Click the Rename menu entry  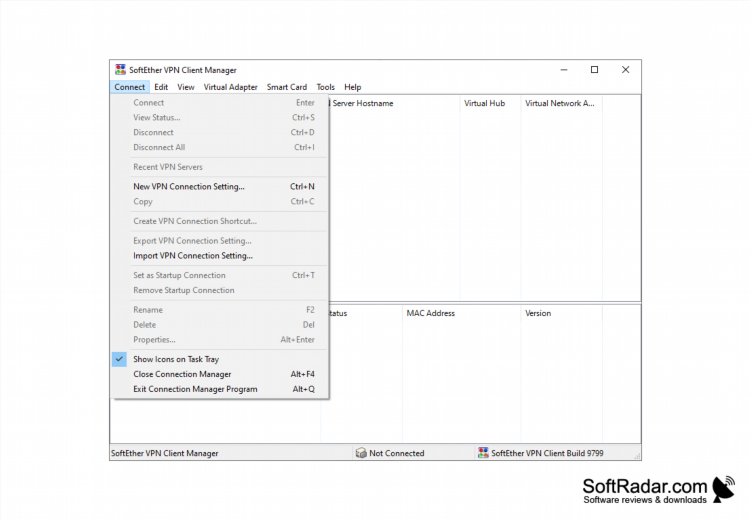(220, 310)
